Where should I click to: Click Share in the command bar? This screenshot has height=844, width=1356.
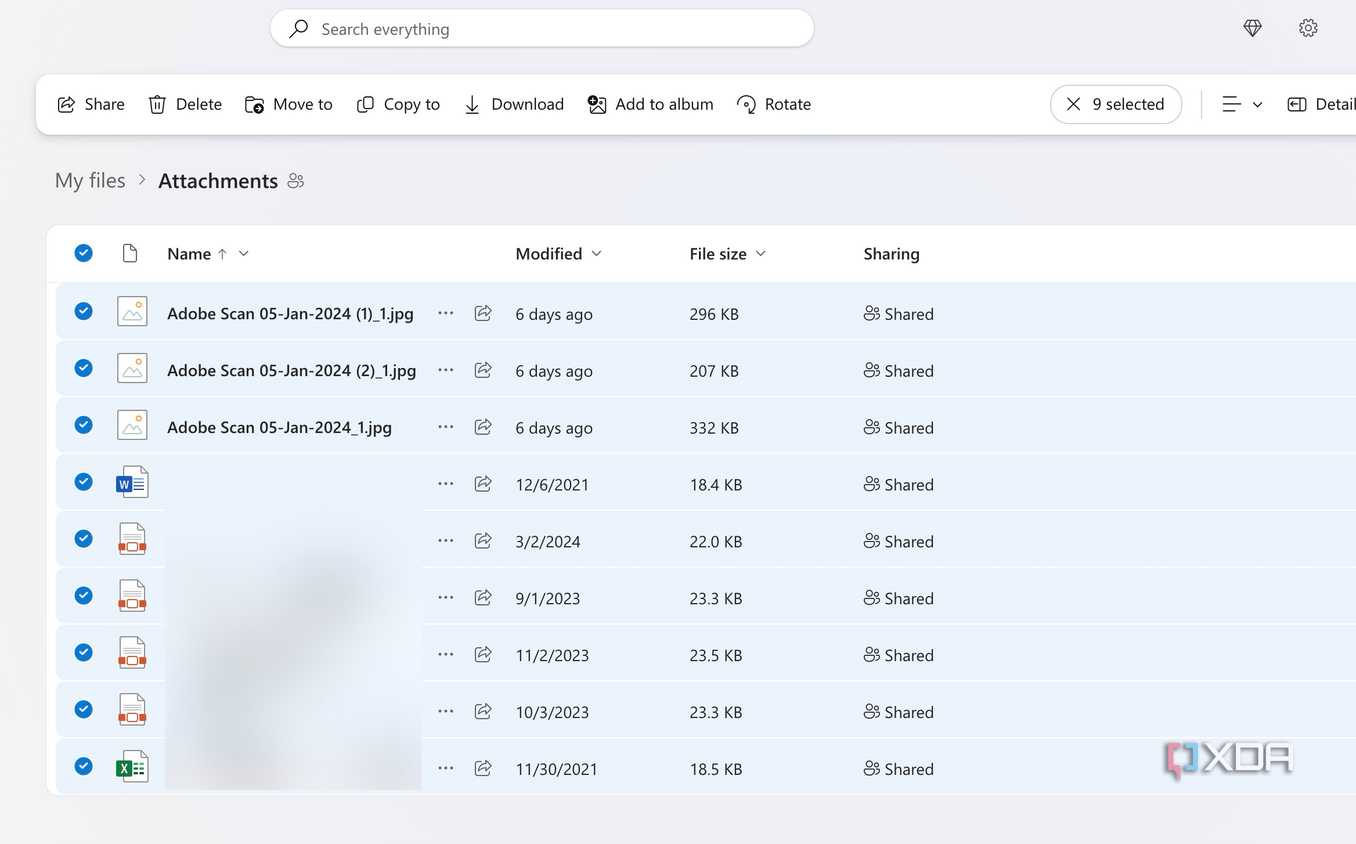tap(91, 104)
